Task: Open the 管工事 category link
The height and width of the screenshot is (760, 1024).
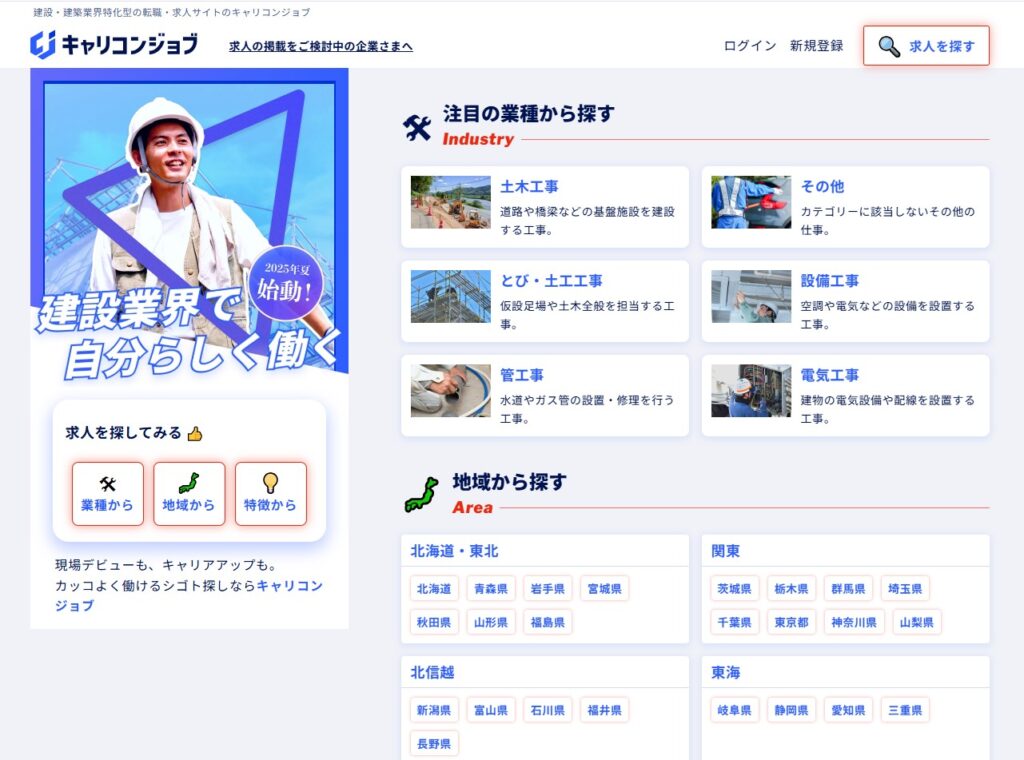Action: [524, 375]
